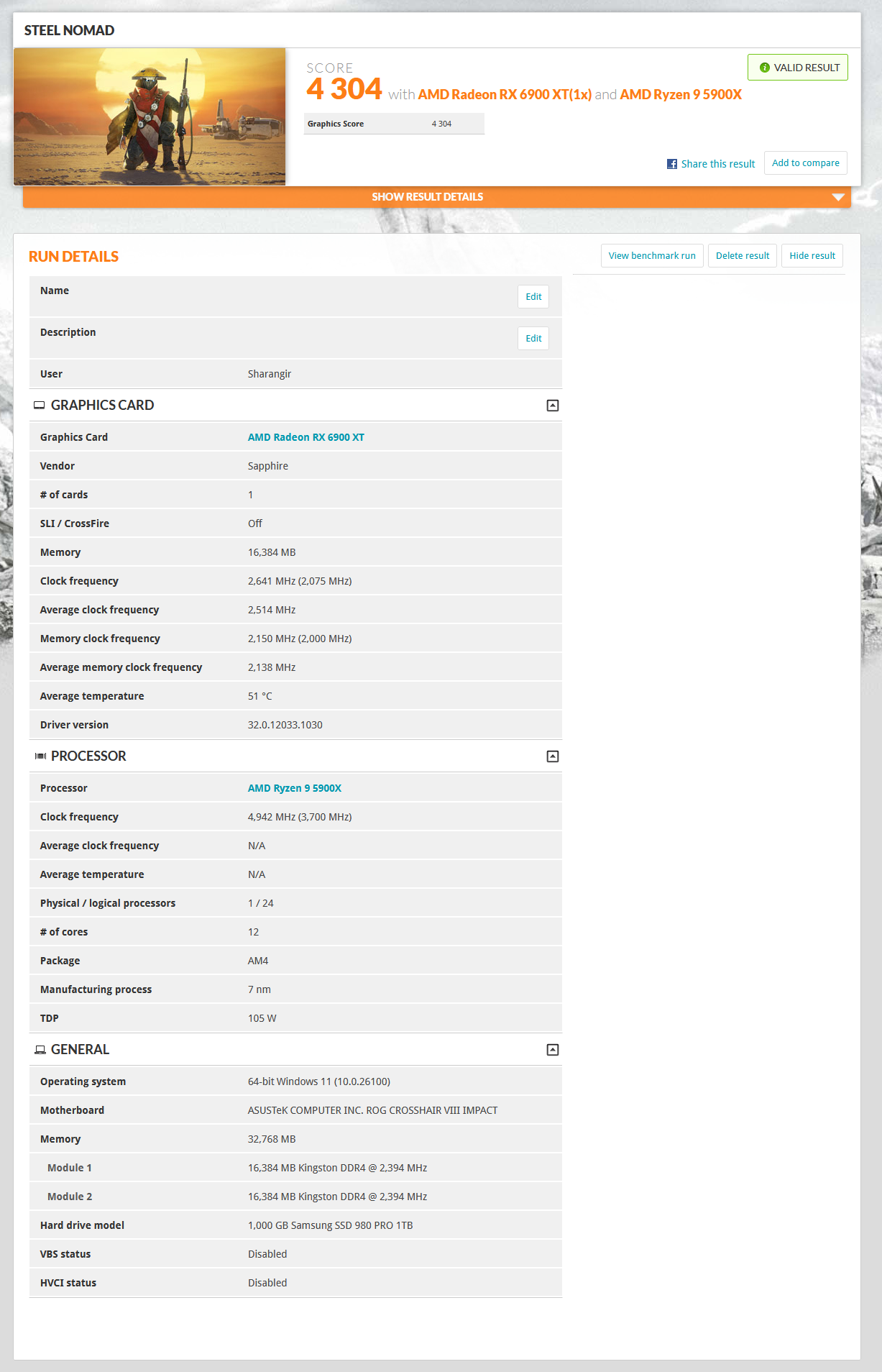Click the green valid result info icon

pyautogui.click(x=765, y=68)
